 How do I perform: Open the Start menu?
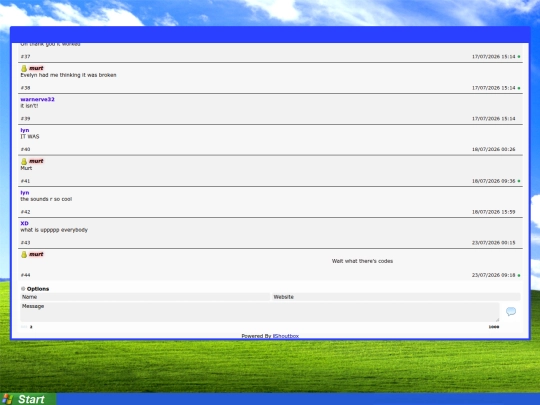(x=28, y=399)
